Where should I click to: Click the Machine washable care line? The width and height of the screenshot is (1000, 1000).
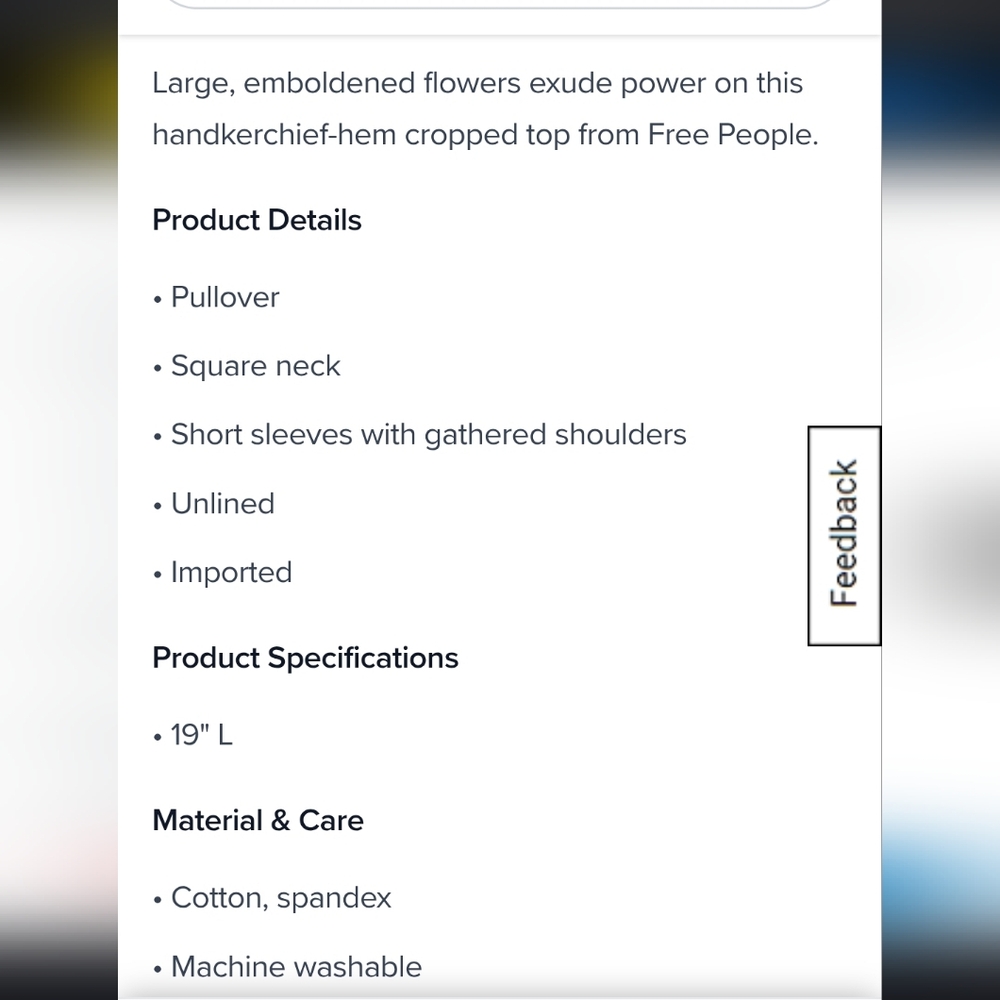(x=296, y=966)
